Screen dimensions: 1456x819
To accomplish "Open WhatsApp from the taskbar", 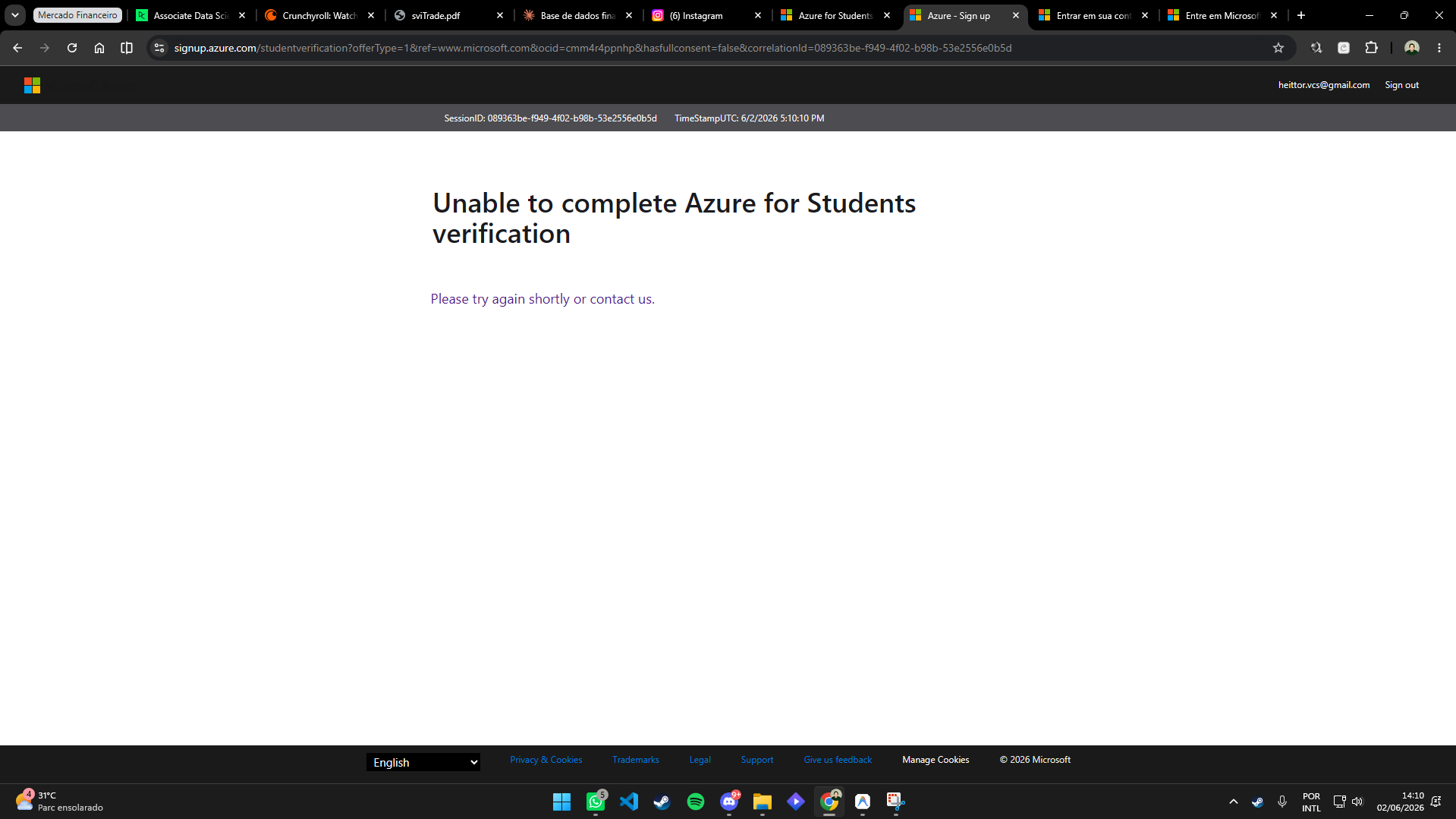I will point(596,802).
